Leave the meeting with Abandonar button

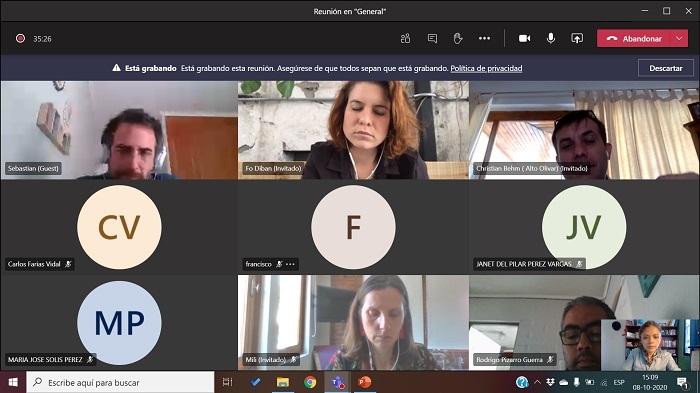tap(634, 38)
